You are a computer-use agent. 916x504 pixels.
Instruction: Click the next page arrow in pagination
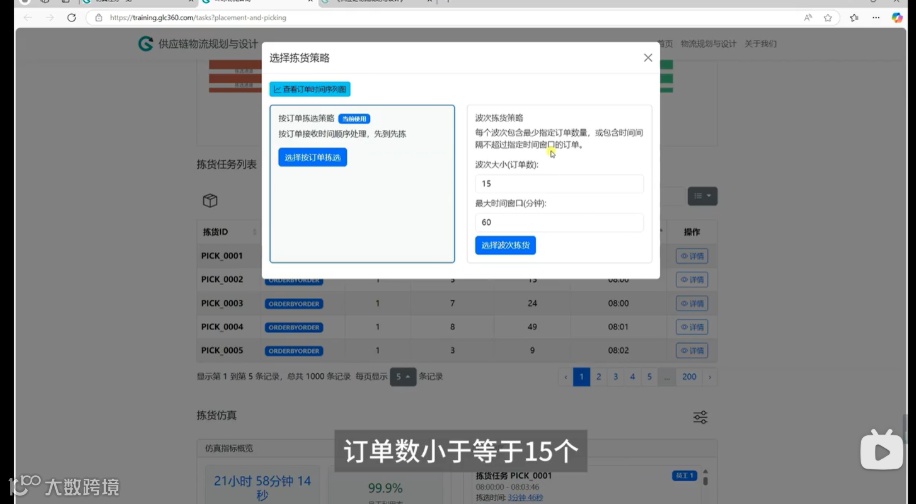[x=710, y=377]
